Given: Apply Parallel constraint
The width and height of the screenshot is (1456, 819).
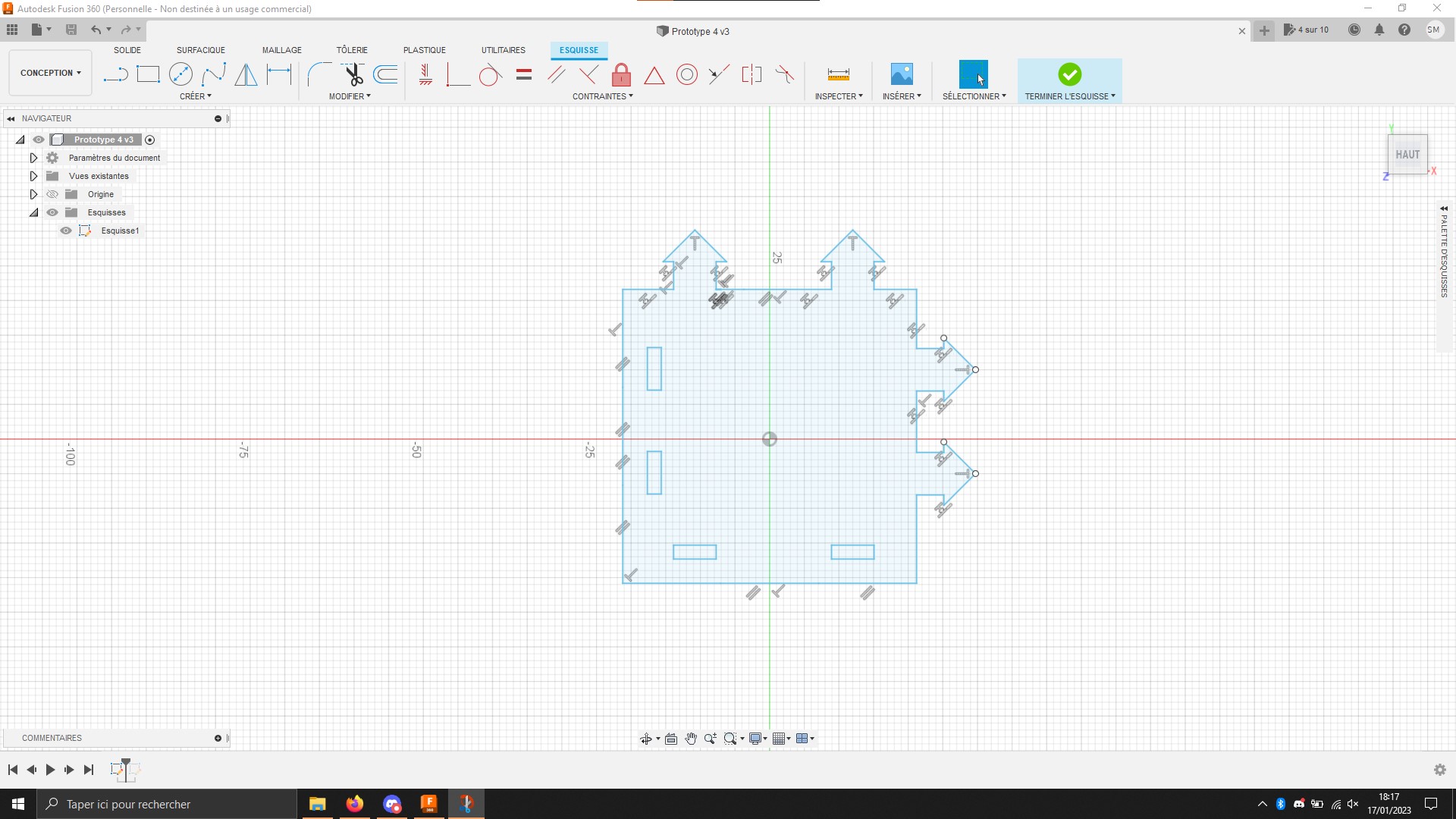Looking at the screenshot, I should click(556, 74).
